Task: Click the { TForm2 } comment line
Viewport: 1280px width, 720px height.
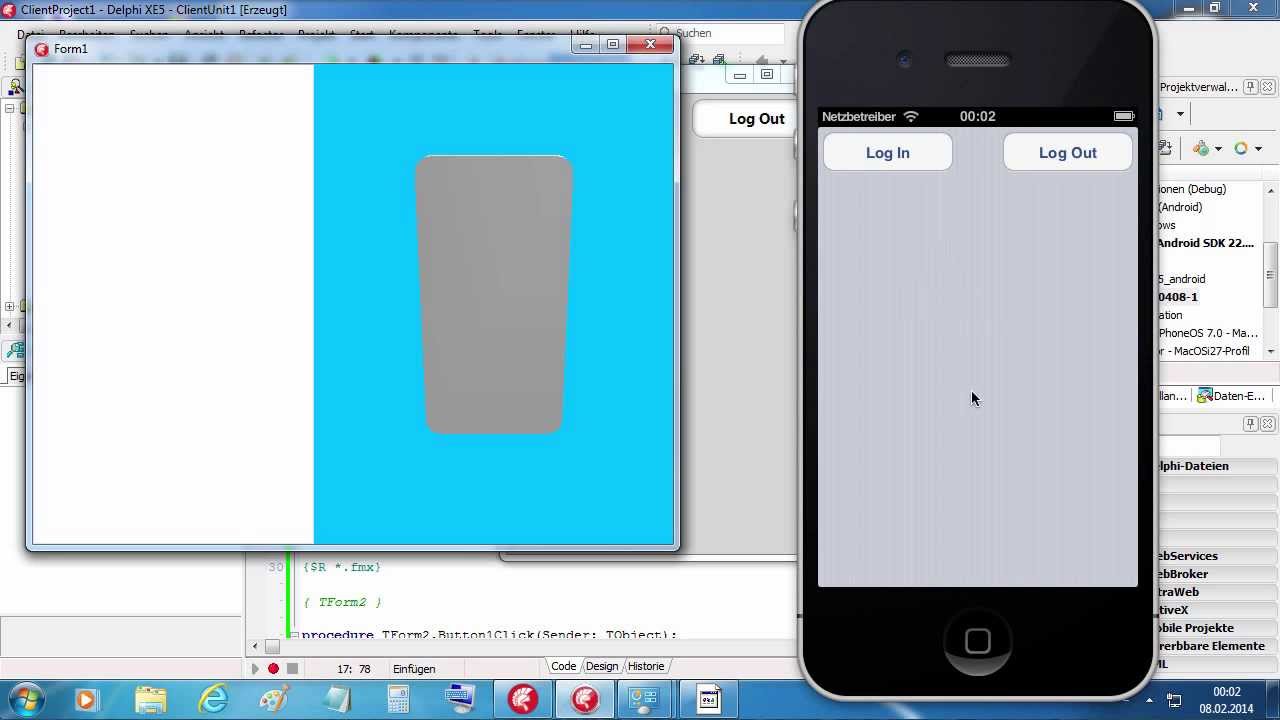Action: pyautogui.click(x=342, y=603)
